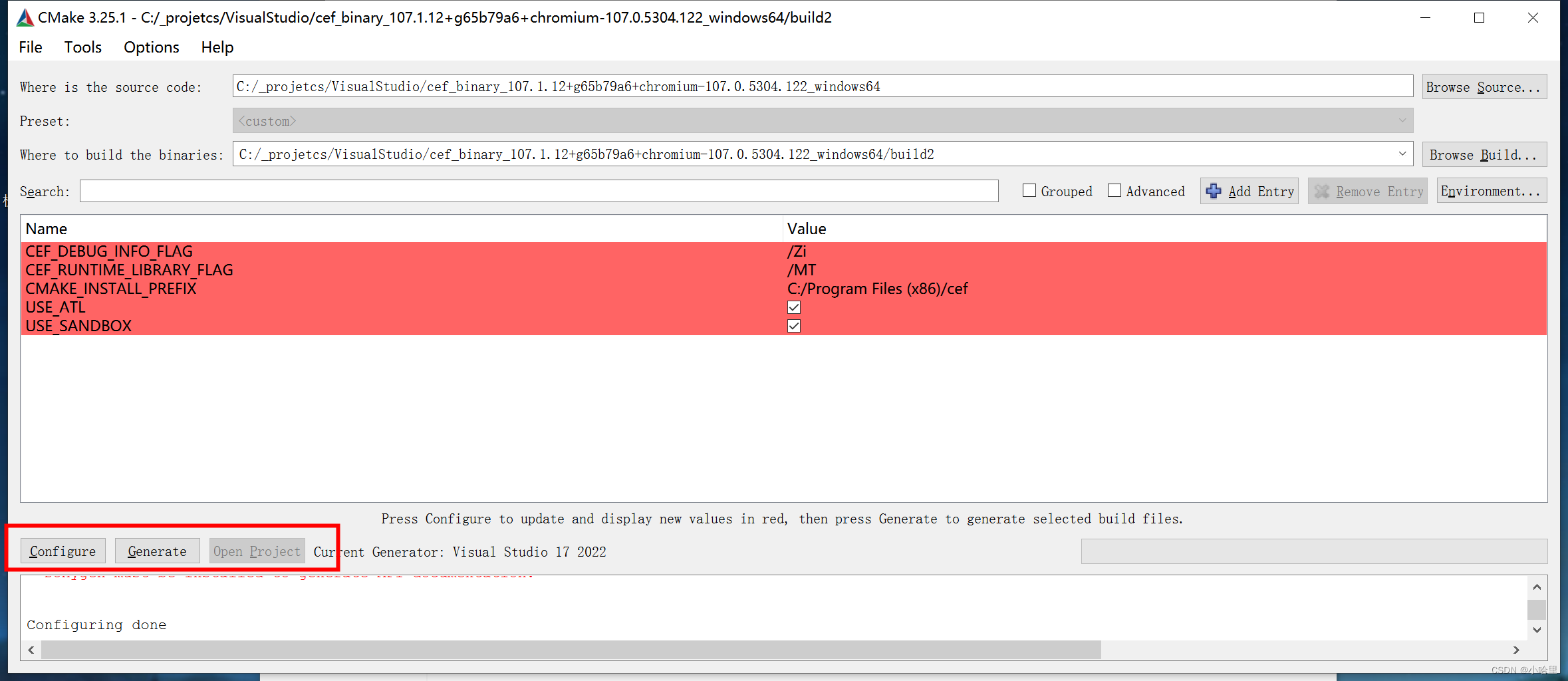The height and width of the screenshot is (681, 1568).
Task: Open the Help menu
Action: 217,47
